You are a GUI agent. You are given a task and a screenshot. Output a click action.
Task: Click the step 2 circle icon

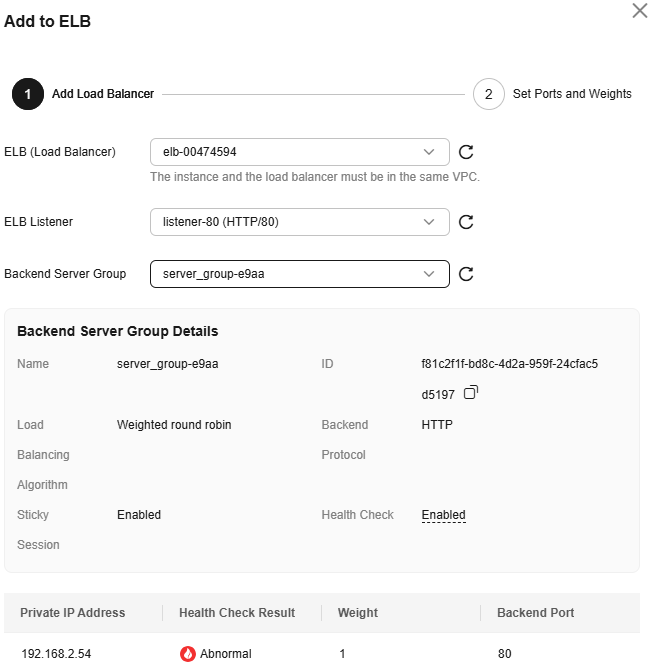click(x=489, y=94)
